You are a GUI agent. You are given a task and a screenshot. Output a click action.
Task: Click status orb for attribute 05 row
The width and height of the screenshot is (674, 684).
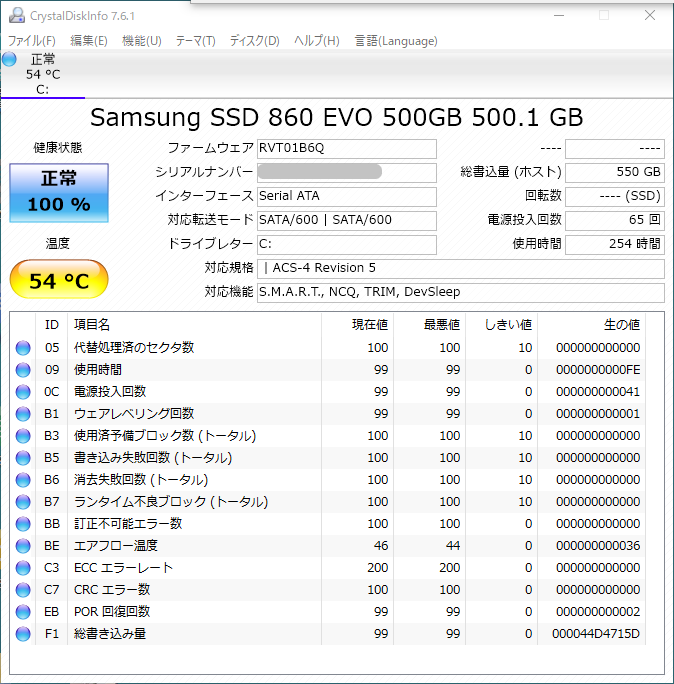point(23,348)
